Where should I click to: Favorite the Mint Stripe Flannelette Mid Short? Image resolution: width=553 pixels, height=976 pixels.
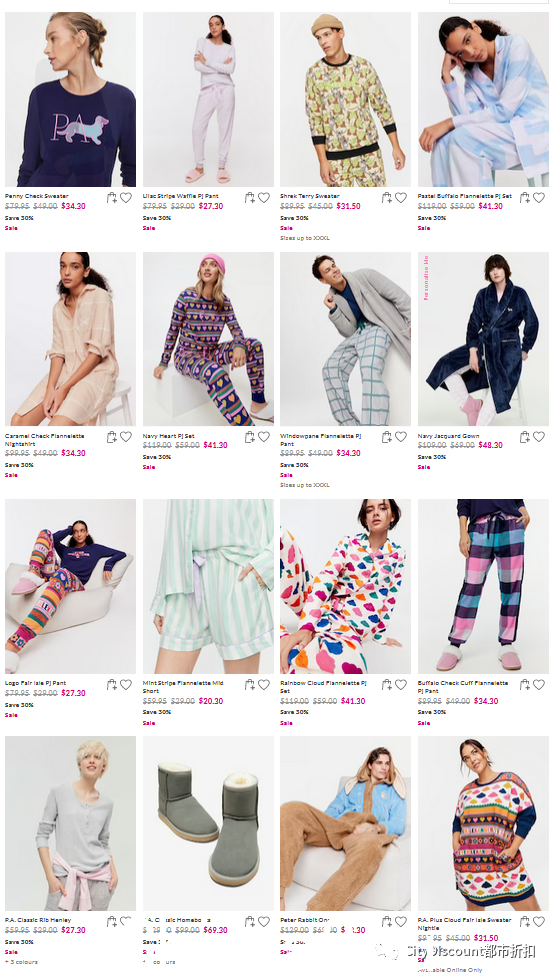coord(264,685)
